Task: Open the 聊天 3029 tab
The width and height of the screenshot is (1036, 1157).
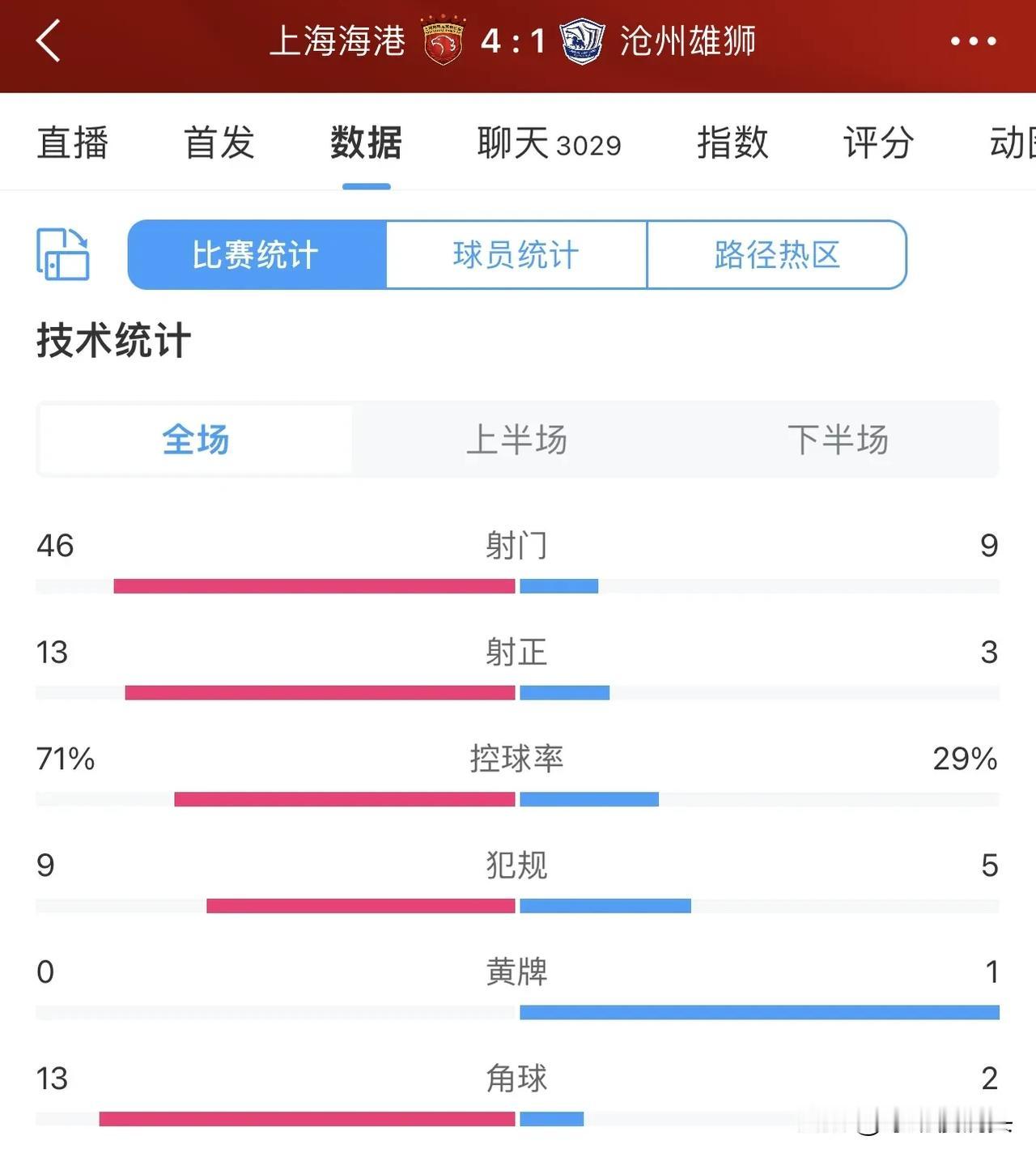Action: click(x=550, y=143)
